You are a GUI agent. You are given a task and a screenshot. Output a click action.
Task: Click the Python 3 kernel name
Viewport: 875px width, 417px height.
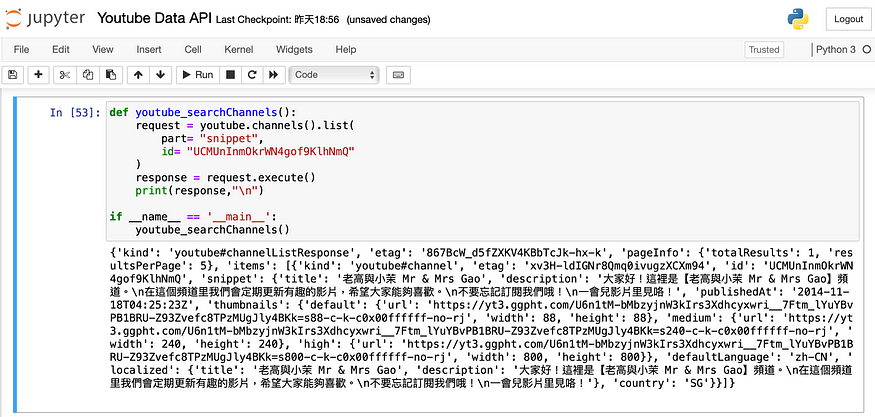pos(835,50)
